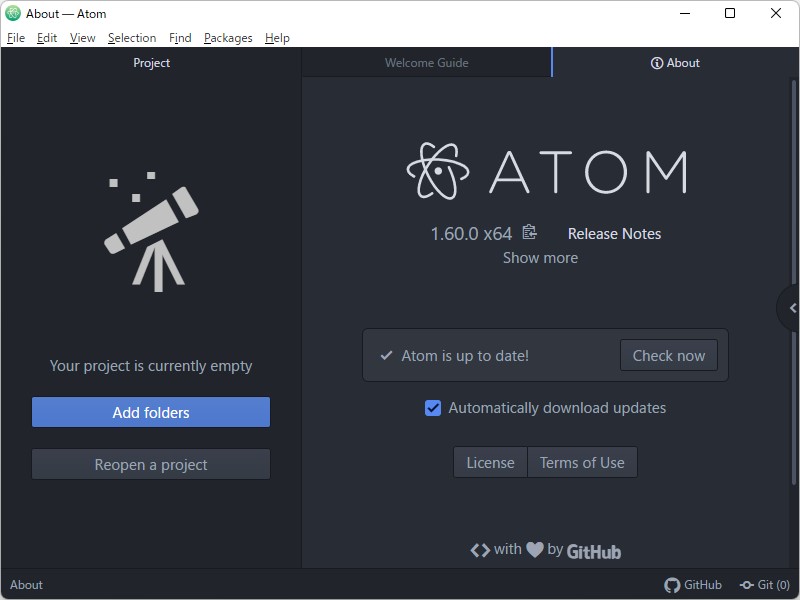This screenshot has height=600, width=800.
Task: Click the Git branch icon in status bar
Action: pos(748,585)
